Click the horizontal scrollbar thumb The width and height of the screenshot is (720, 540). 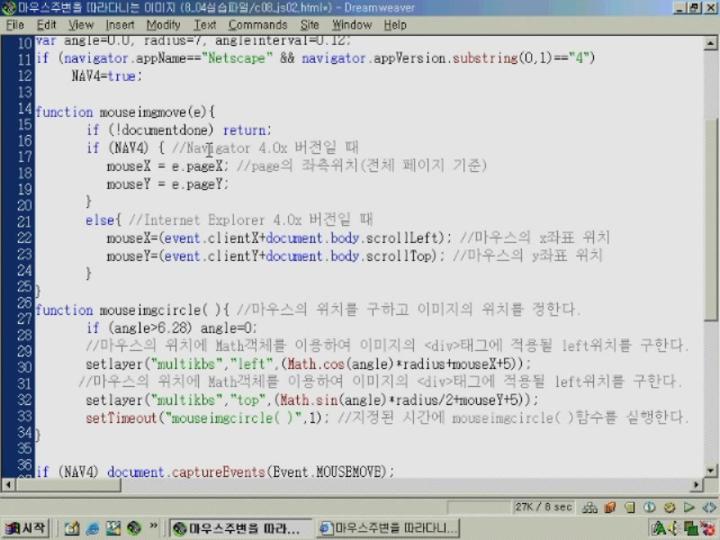point(68,484)
